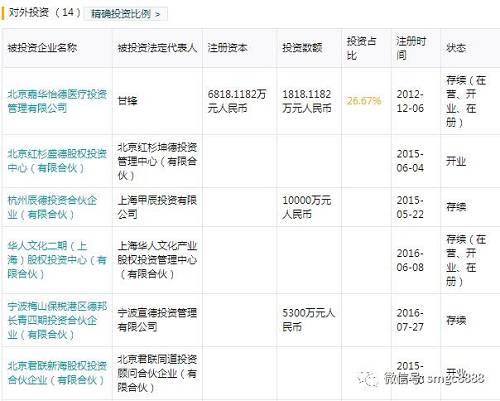500x401 pixels.
Task: Select registration date 2016-06-08
Action: (x=410, y=260)
